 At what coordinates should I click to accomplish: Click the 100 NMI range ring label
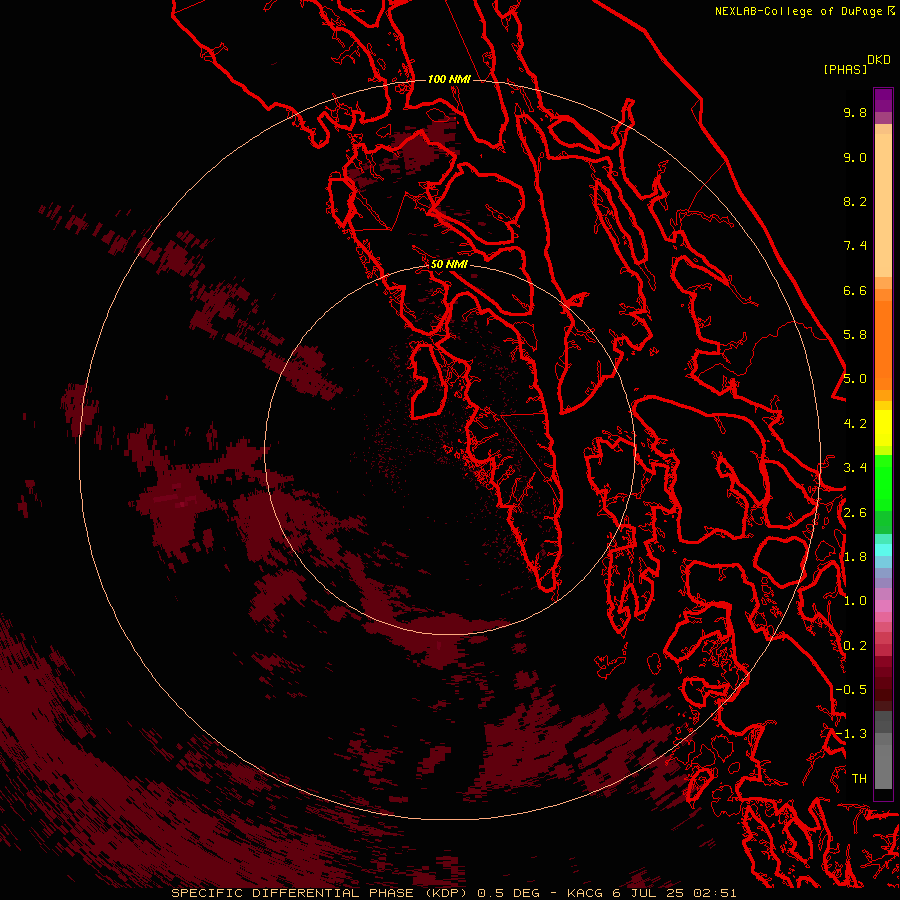[449, 79]
